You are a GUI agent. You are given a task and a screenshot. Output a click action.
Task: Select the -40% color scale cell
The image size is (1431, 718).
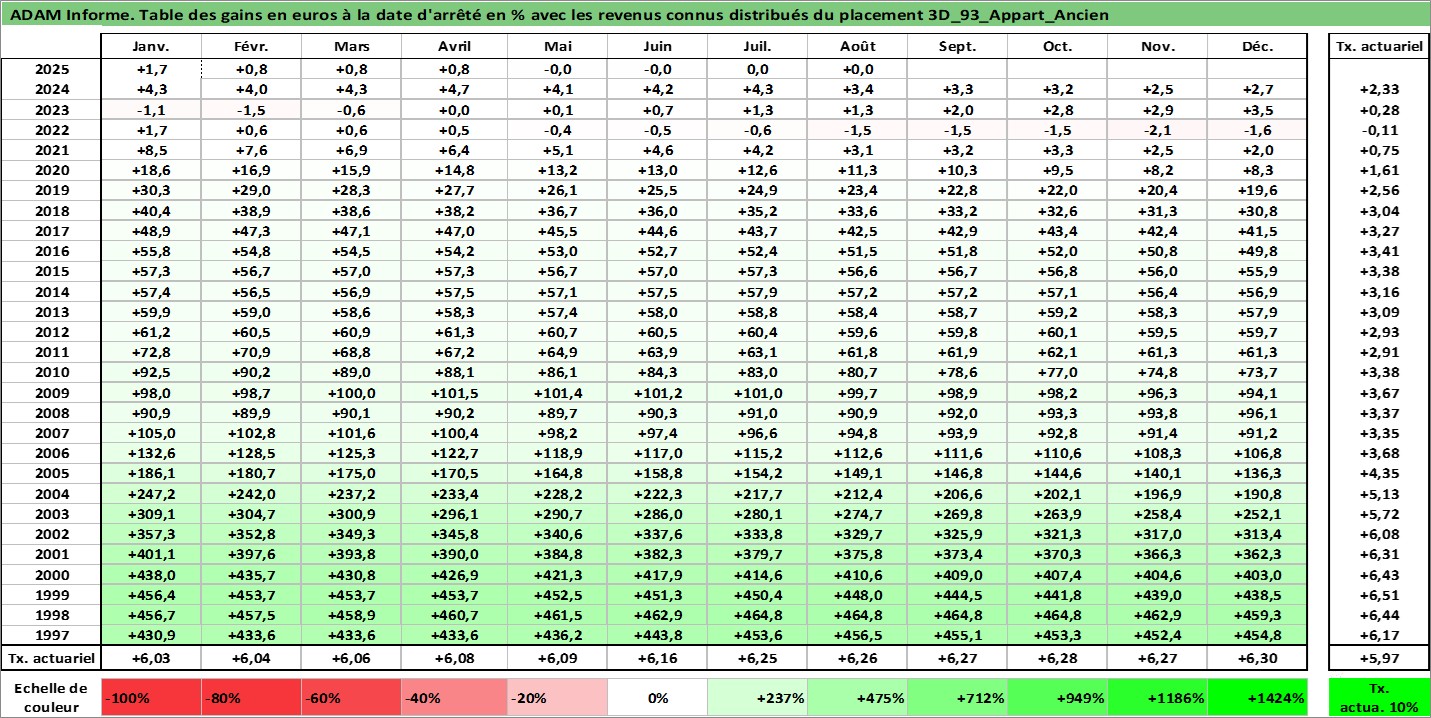click(x=455, y=698)
